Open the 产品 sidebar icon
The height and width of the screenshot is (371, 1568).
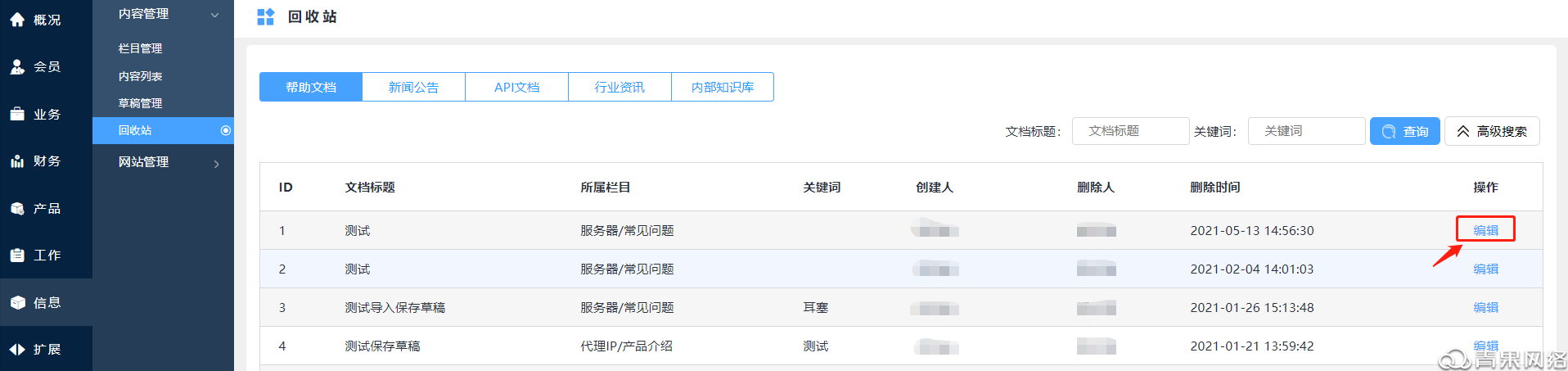[x=17, y=209]
